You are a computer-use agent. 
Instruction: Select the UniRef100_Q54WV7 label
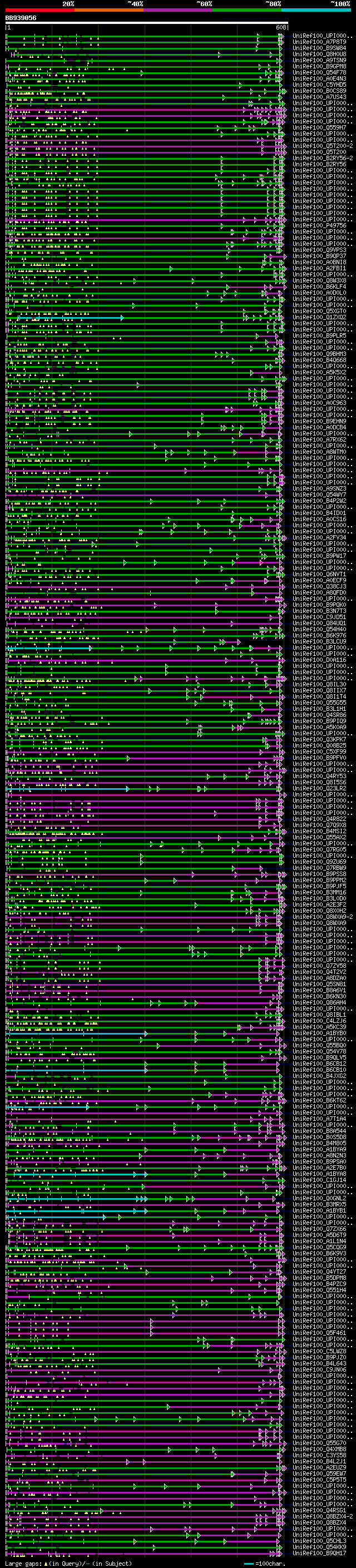(x=319, y=495)
